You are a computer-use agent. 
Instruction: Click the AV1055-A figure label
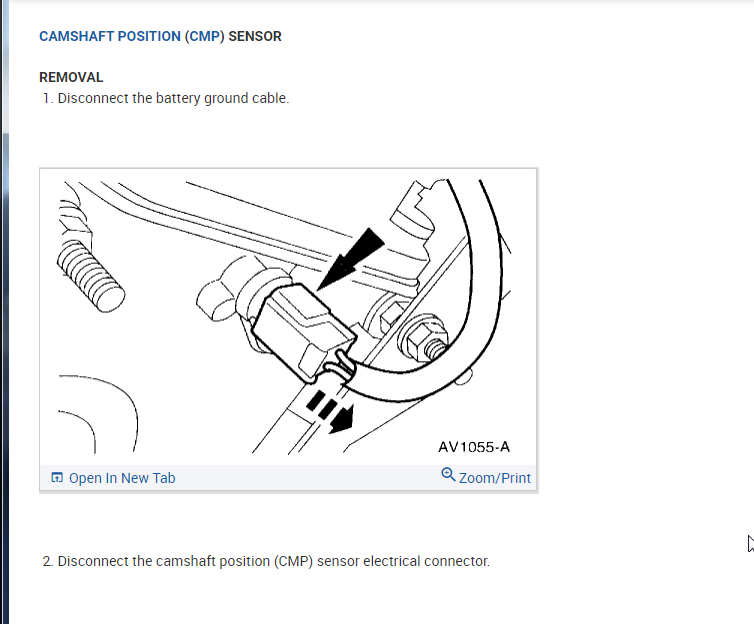click(474, 447)
